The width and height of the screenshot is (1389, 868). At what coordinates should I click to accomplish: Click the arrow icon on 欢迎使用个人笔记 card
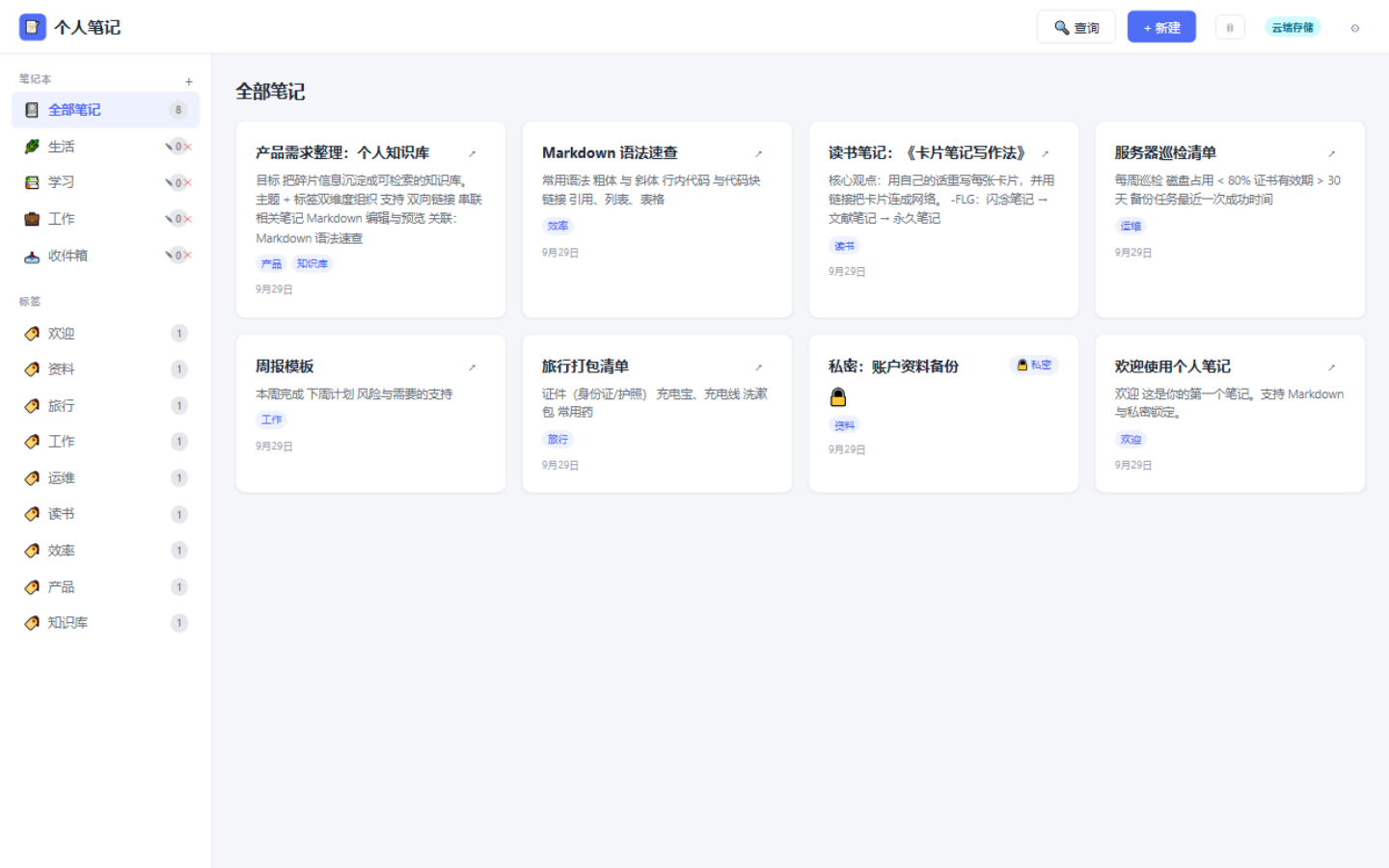coord(1332,367)
